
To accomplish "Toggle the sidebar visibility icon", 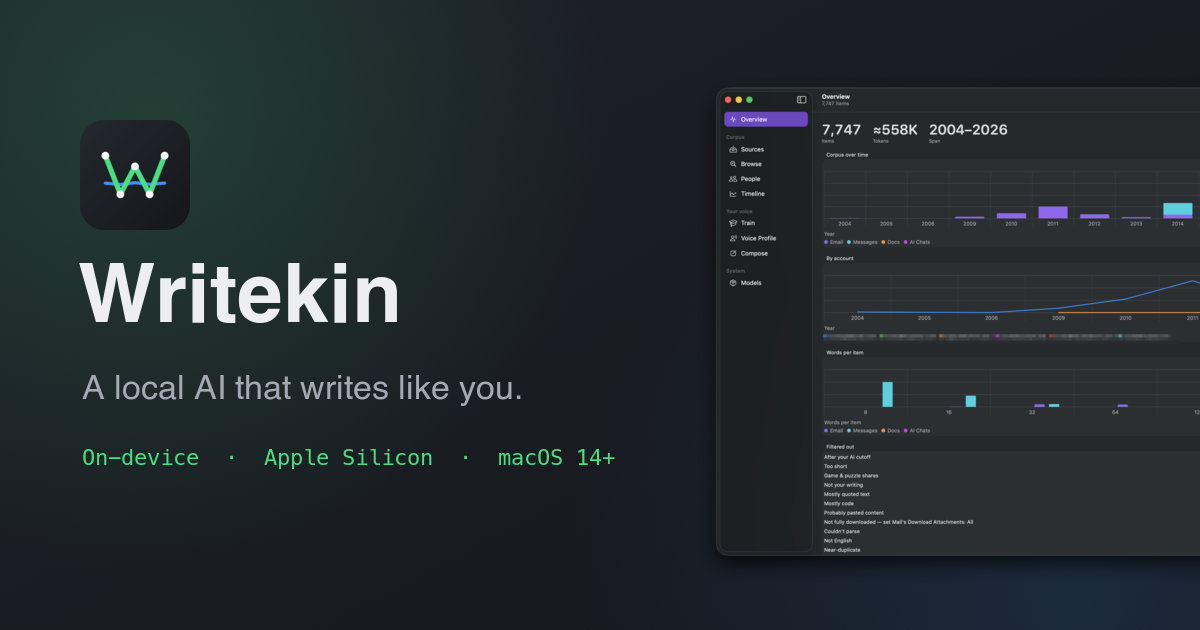I will (x=801, y=100).
